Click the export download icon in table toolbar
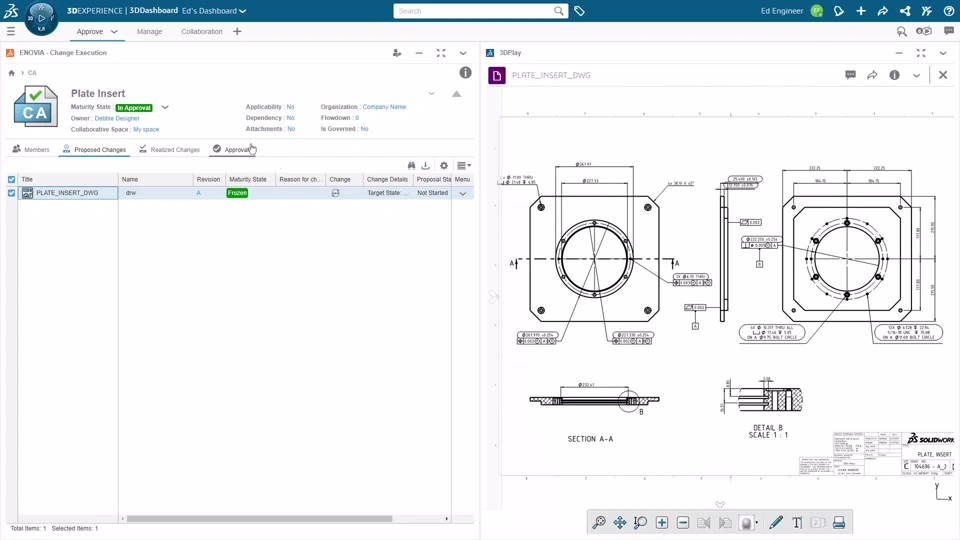Screen dimensions: 960x540 click(x=426, y=165)
